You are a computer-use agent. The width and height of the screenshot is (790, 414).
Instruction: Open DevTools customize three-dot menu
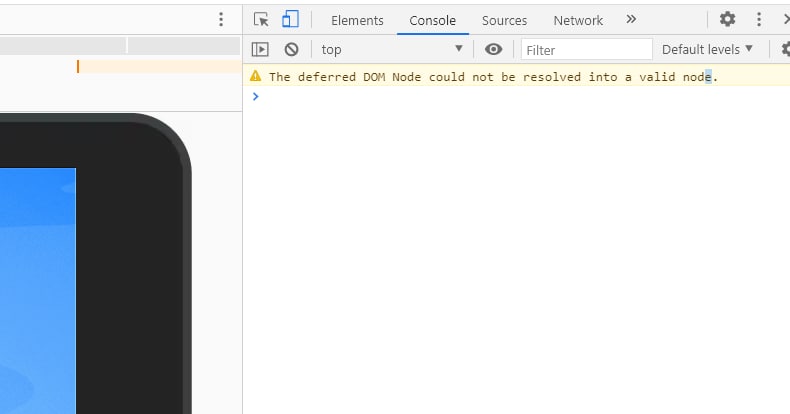(x=759, y=20)
